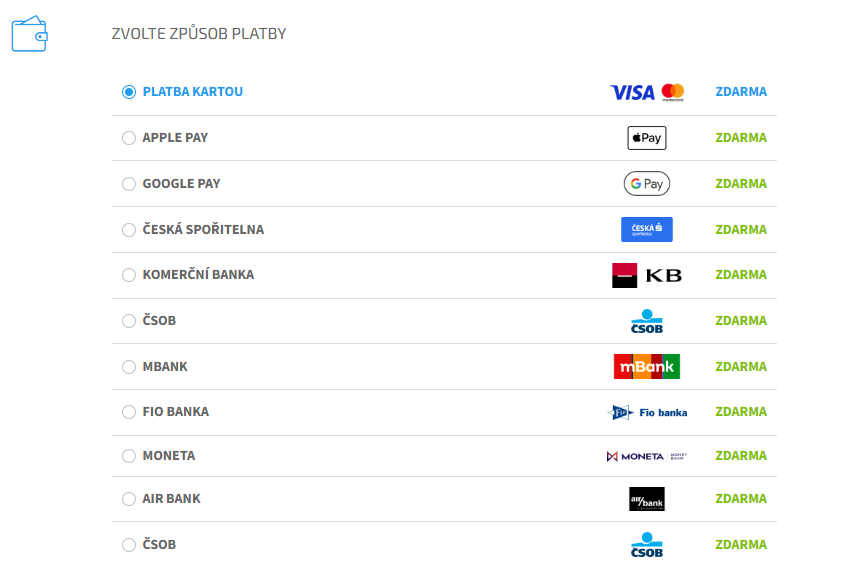This screenshot has width=841, height=574.
Task: Choose the Google Pay radio button
Action: [129, 184]
